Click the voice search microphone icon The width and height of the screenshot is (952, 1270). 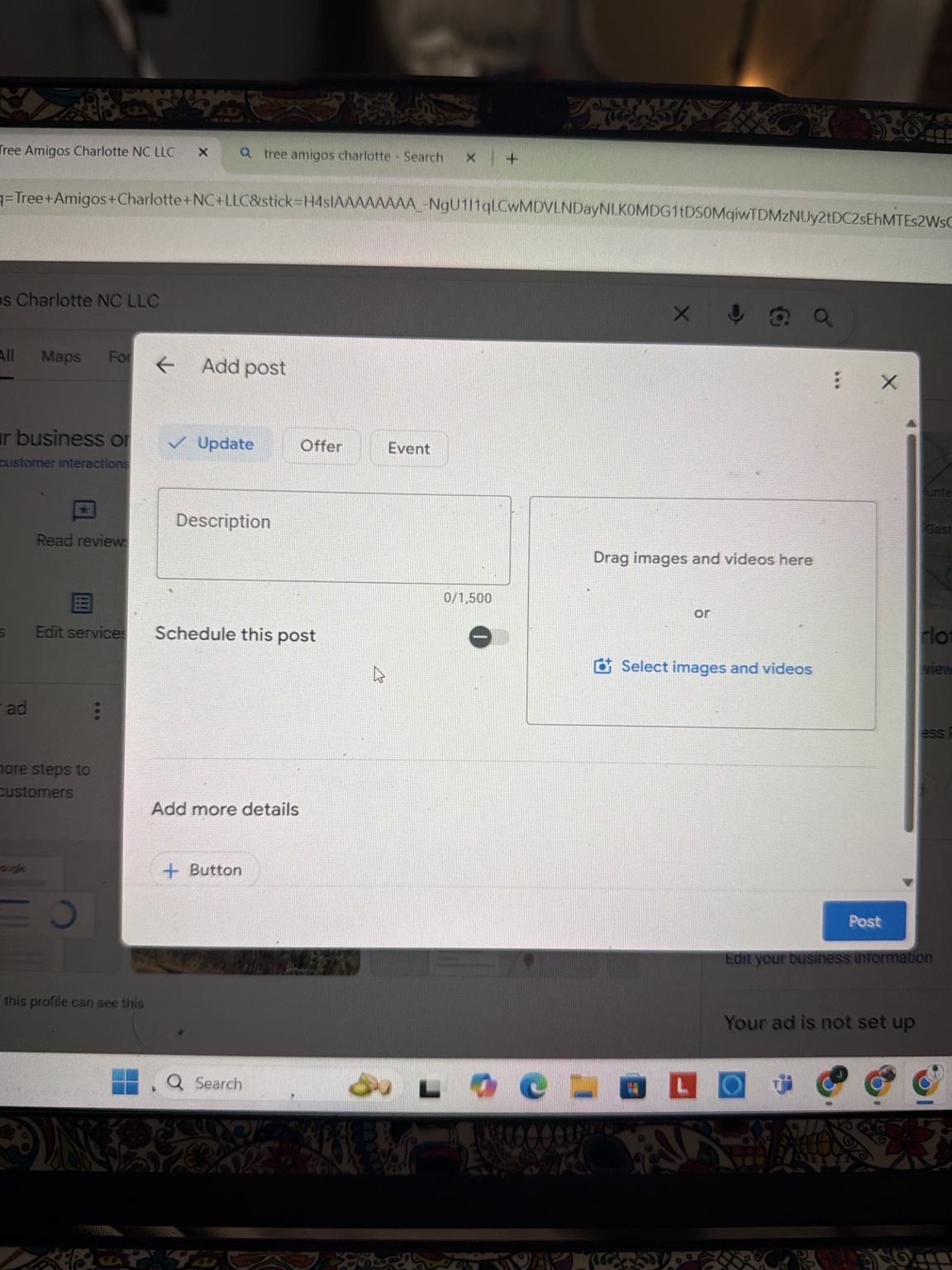[735, 315]
